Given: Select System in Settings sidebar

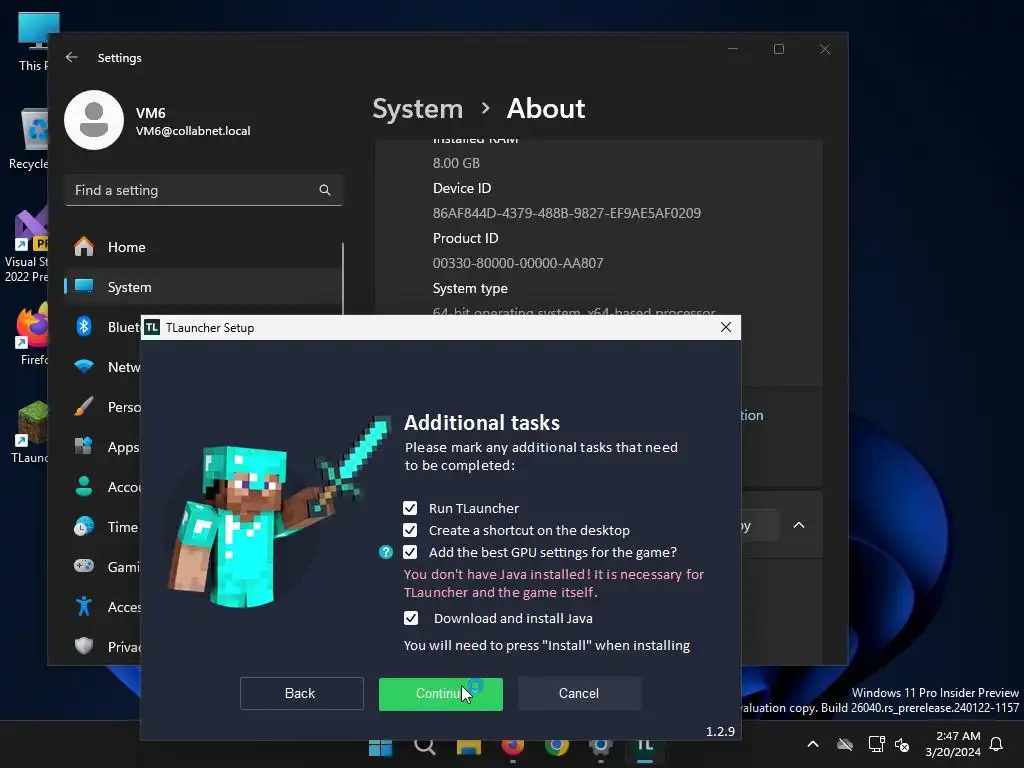Looking at the screenshot, I should [203, 287].
